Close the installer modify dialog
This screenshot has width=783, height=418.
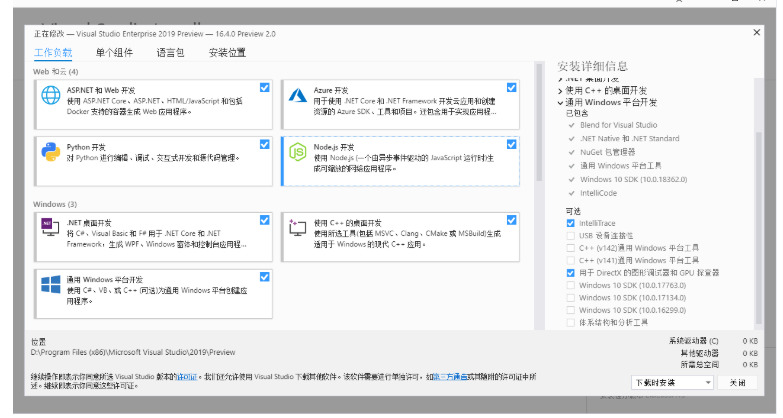tap(757, 32)
